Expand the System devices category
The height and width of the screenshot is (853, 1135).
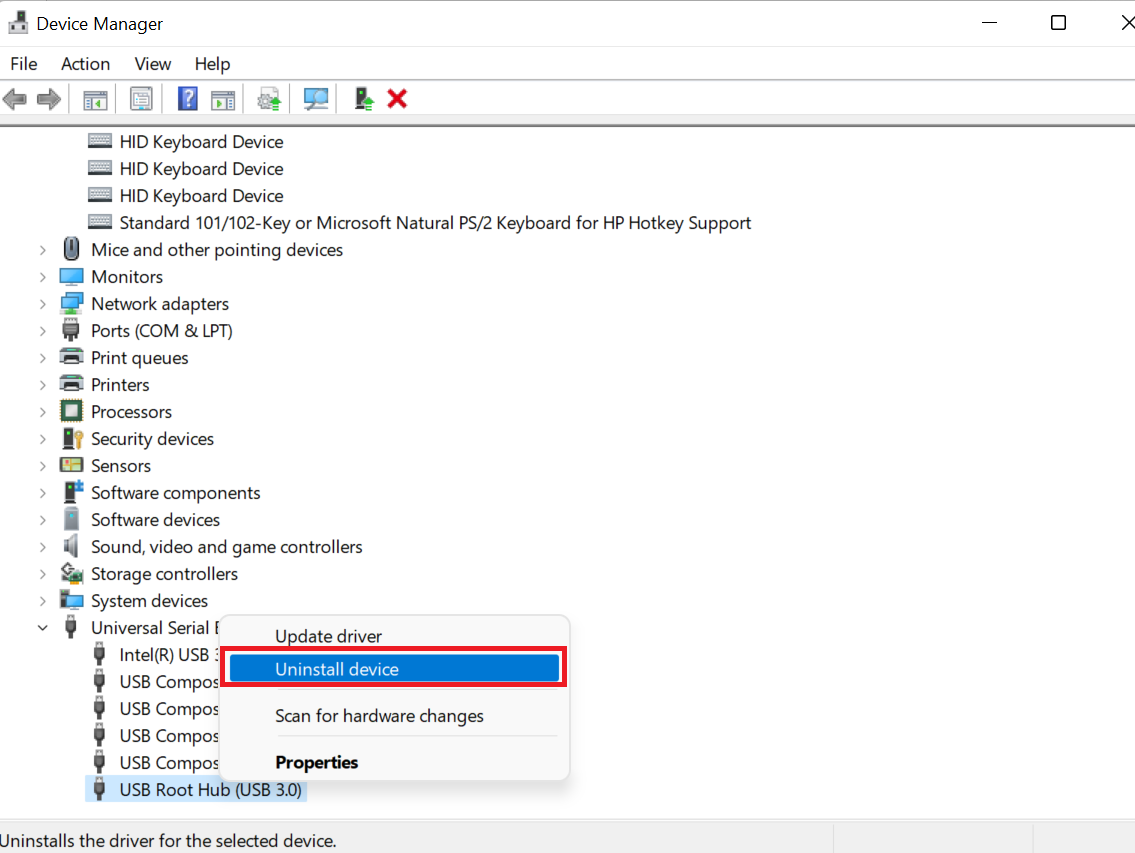(43, 601)
